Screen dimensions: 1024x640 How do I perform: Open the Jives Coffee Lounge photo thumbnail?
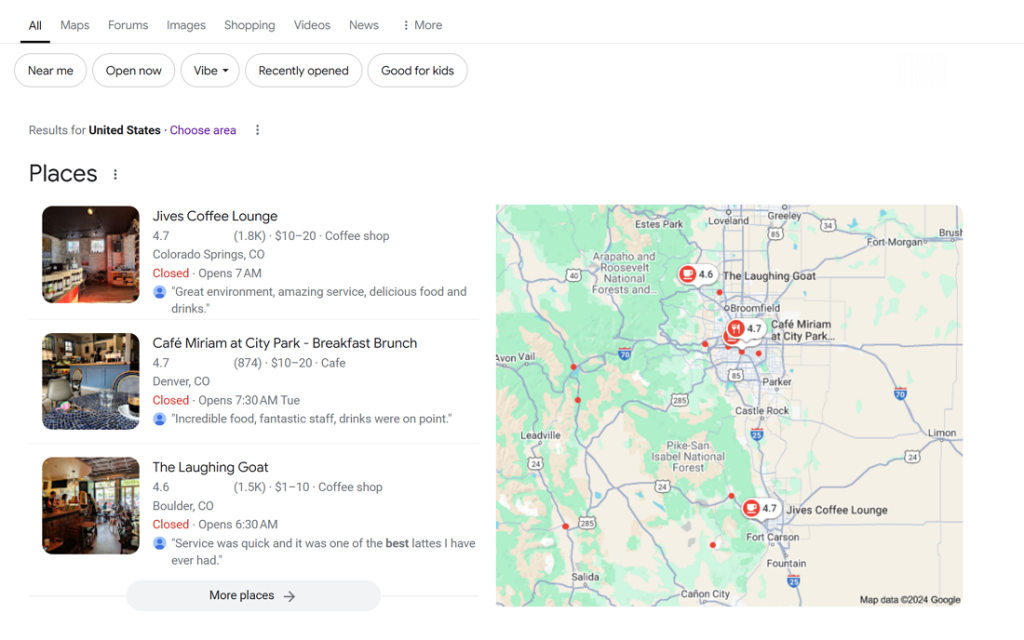[x=91, y=255]
